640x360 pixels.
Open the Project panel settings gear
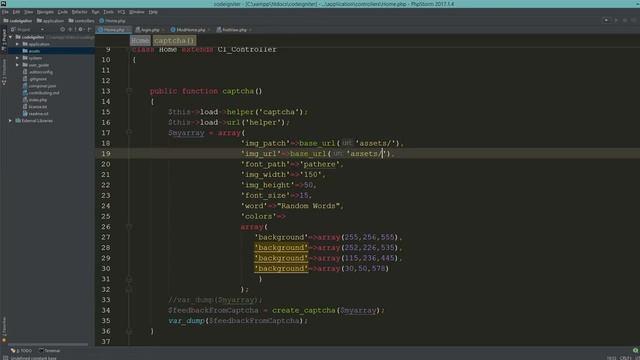pyautogui.click(x=81, y=29)
